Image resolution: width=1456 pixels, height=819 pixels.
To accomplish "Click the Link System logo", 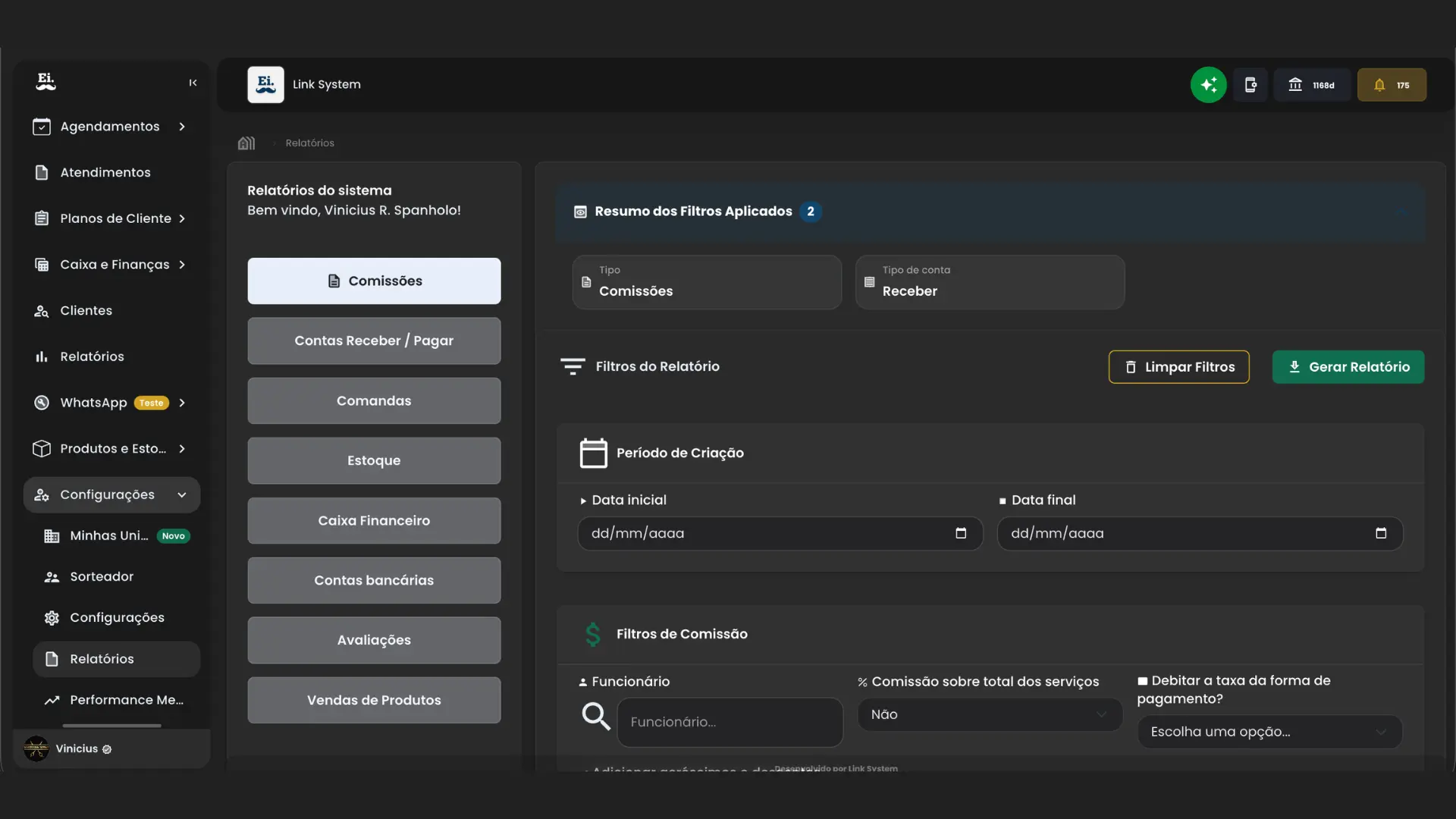I will tap(265, 84).
